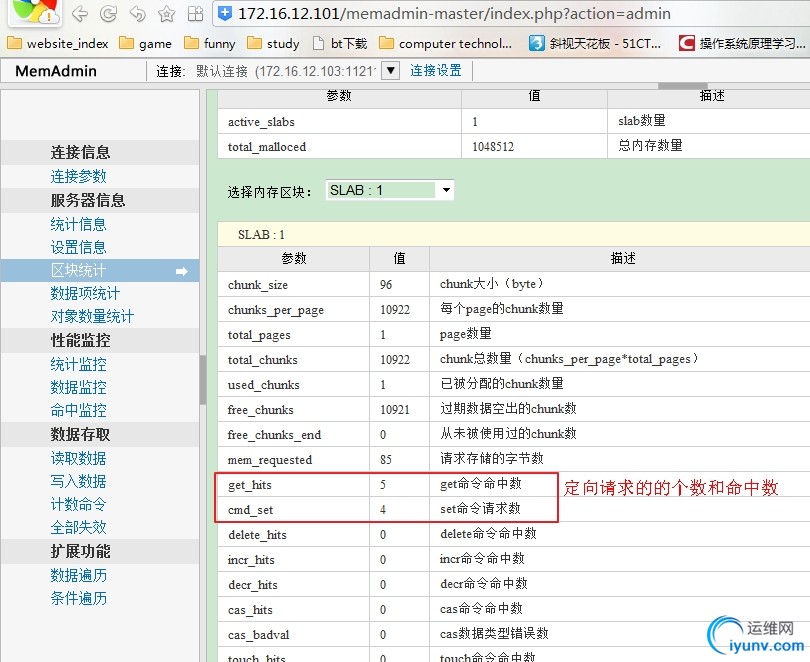The height and width of the screenshot is (662, 810).
Task: Open the game bookmark folder
Action: click(145, 43)
